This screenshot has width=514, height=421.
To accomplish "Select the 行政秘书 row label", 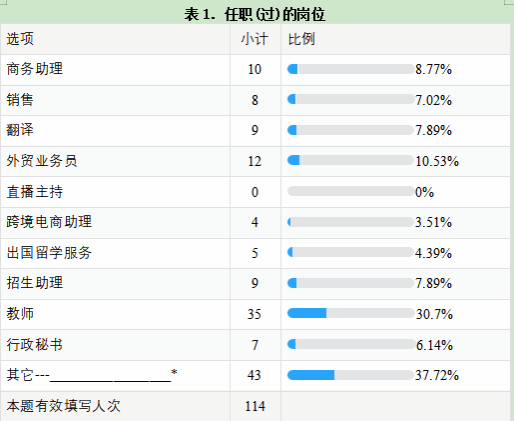I will pyautogui.click(x=35, y=344).
